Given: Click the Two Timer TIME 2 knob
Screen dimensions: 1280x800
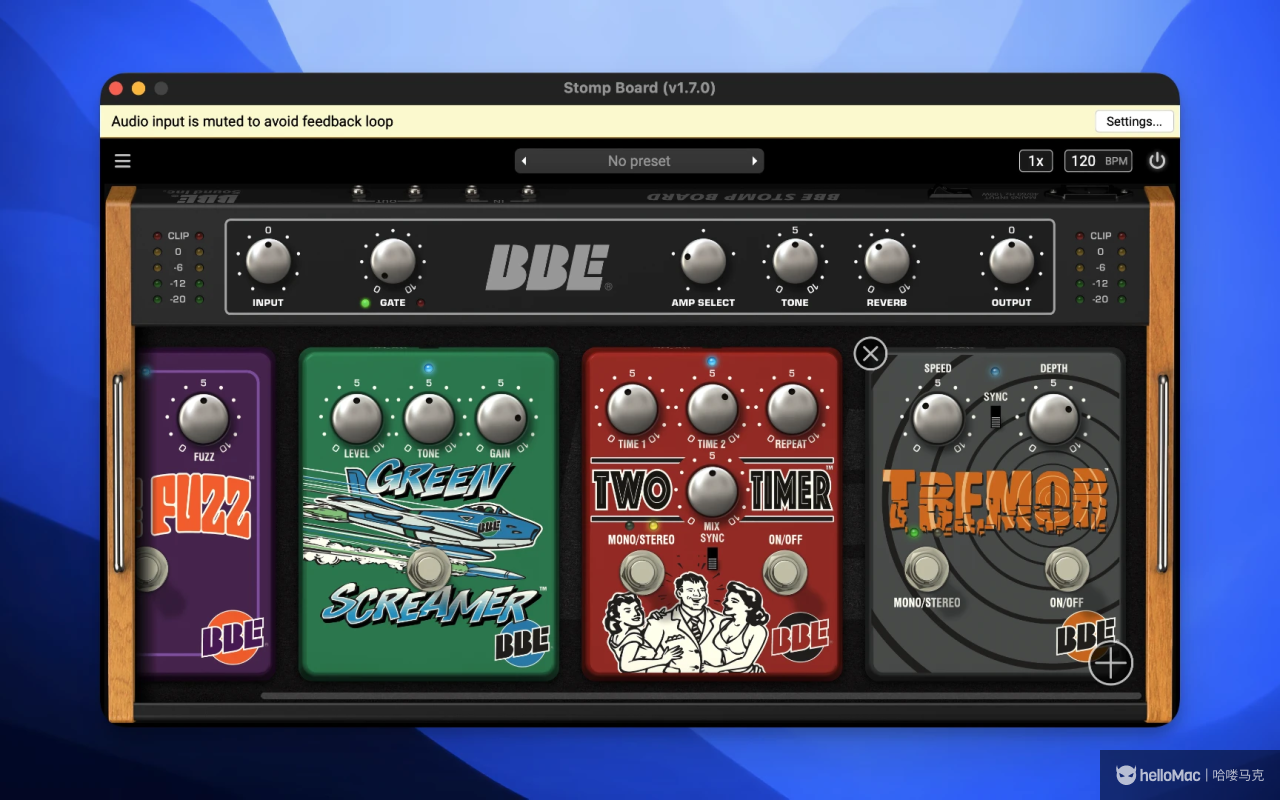Looking at the screenshot, I should (x=712, y=409).
